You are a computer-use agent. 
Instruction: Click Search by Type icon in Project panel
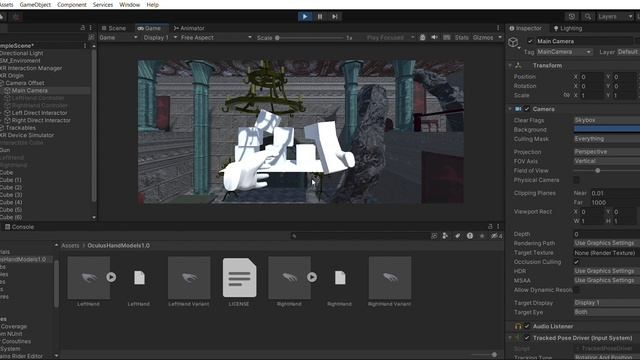coord(445,236)
